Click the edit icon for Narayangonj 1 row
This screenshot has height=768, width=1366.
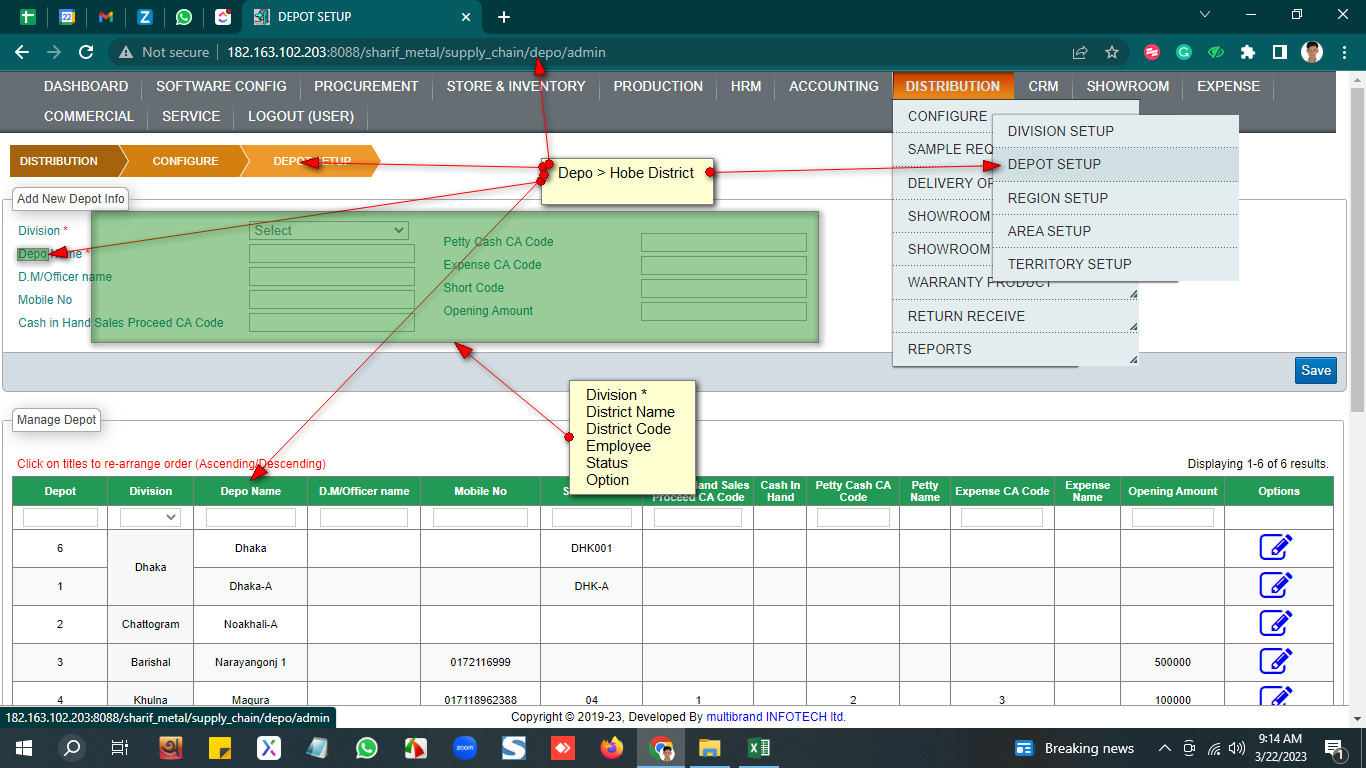[x=1276, y=662]
